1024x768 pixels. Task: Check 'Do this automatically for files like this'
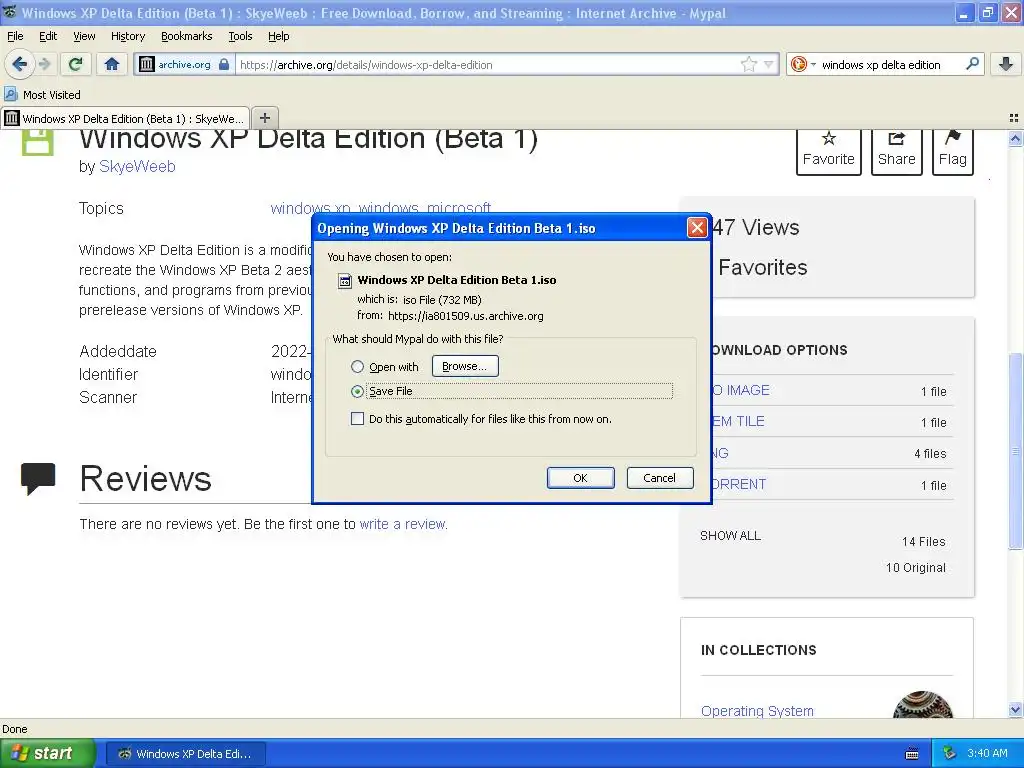tap(357, 419)
